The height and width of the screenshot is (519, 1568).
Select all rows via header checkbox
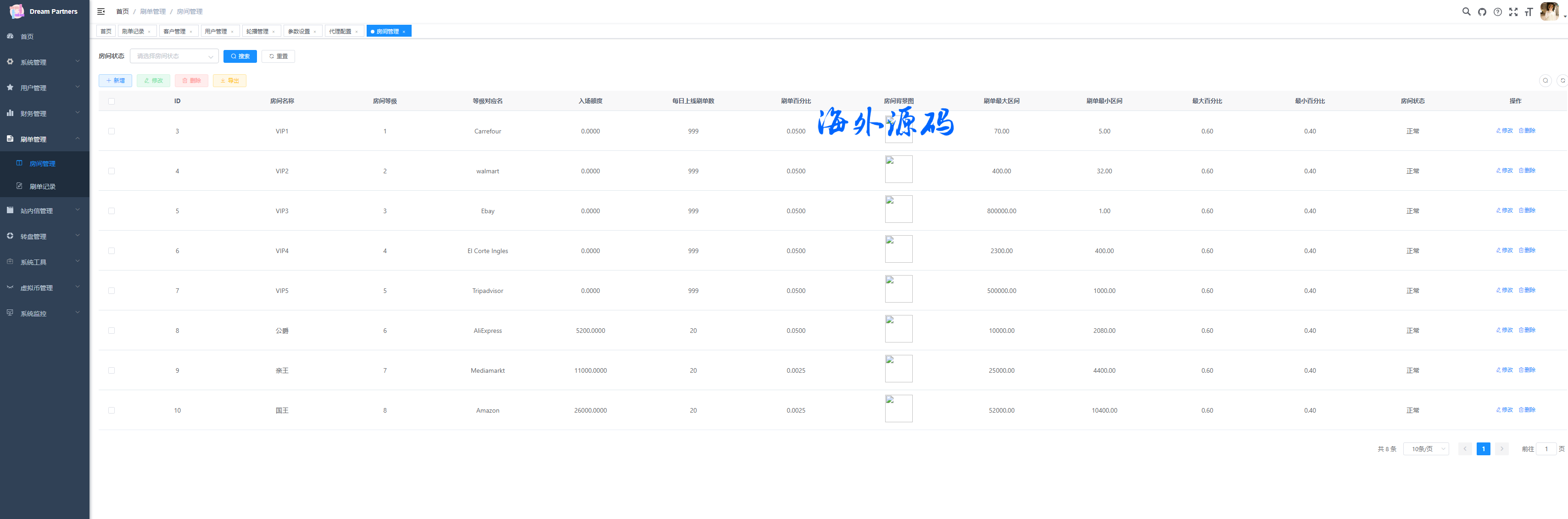pyautogui.click(x=112, y=101)
